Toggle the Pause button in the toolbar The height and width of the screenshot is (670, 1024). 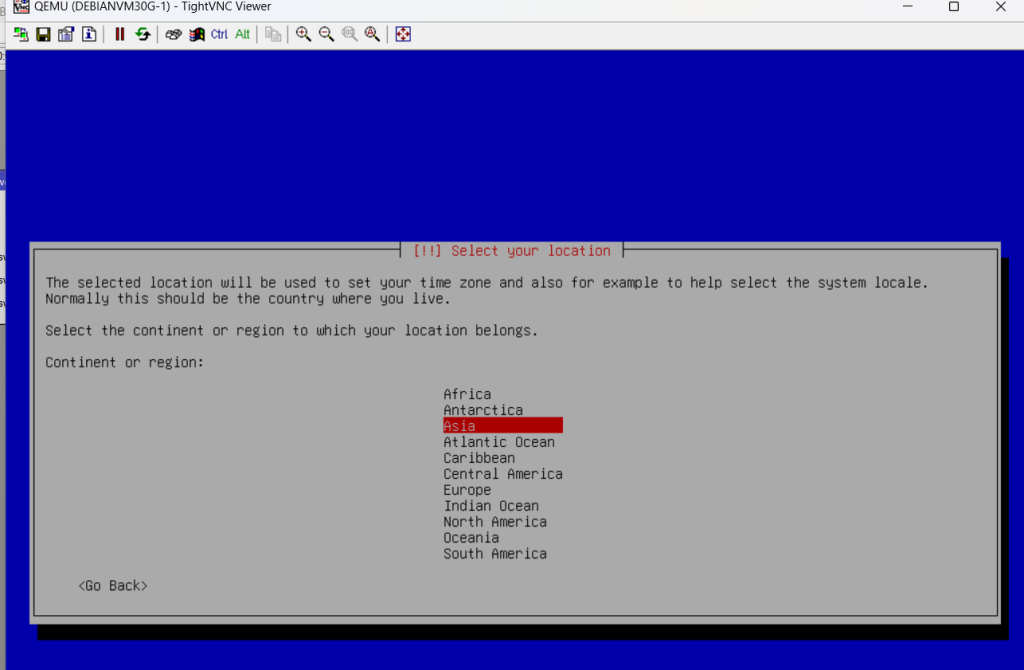pyautogui.click(x=120, y=34)
